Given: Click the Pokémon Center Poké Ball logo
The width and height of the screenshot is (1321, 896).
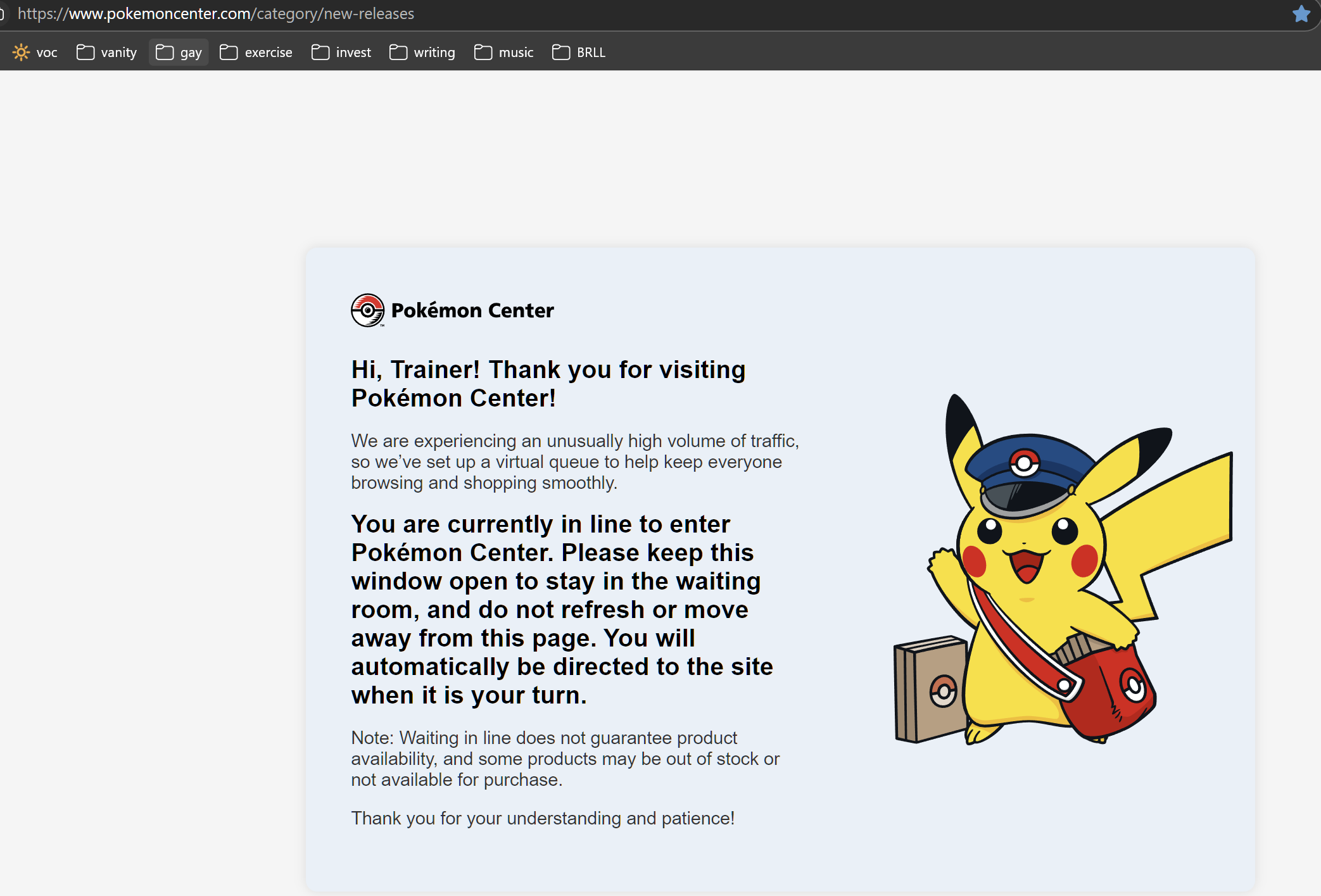Looking at the screenshot, I should 367,310.
